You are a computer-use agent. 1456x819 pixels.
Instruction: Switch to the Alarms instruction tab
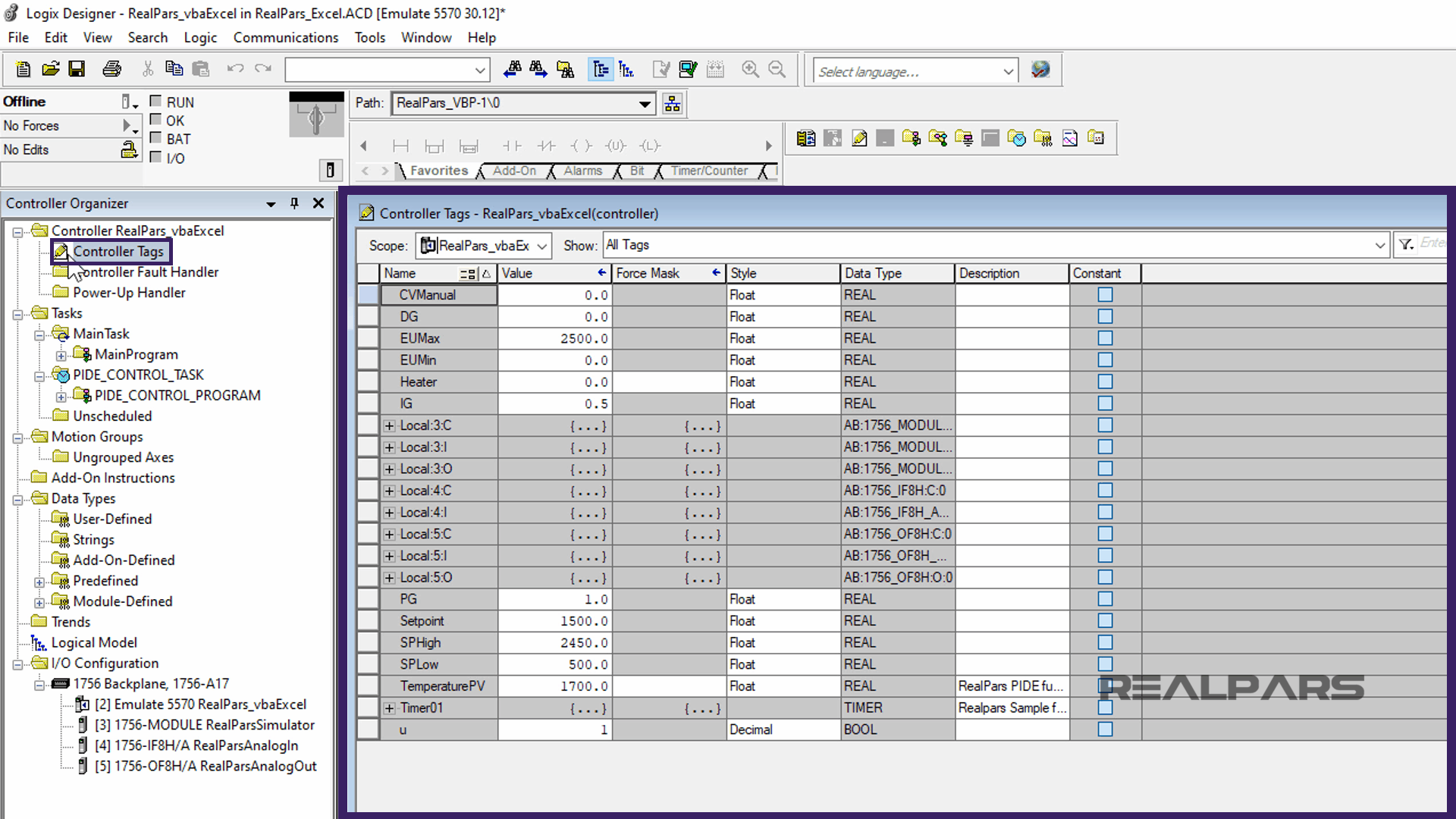click(x=582, y=171)
